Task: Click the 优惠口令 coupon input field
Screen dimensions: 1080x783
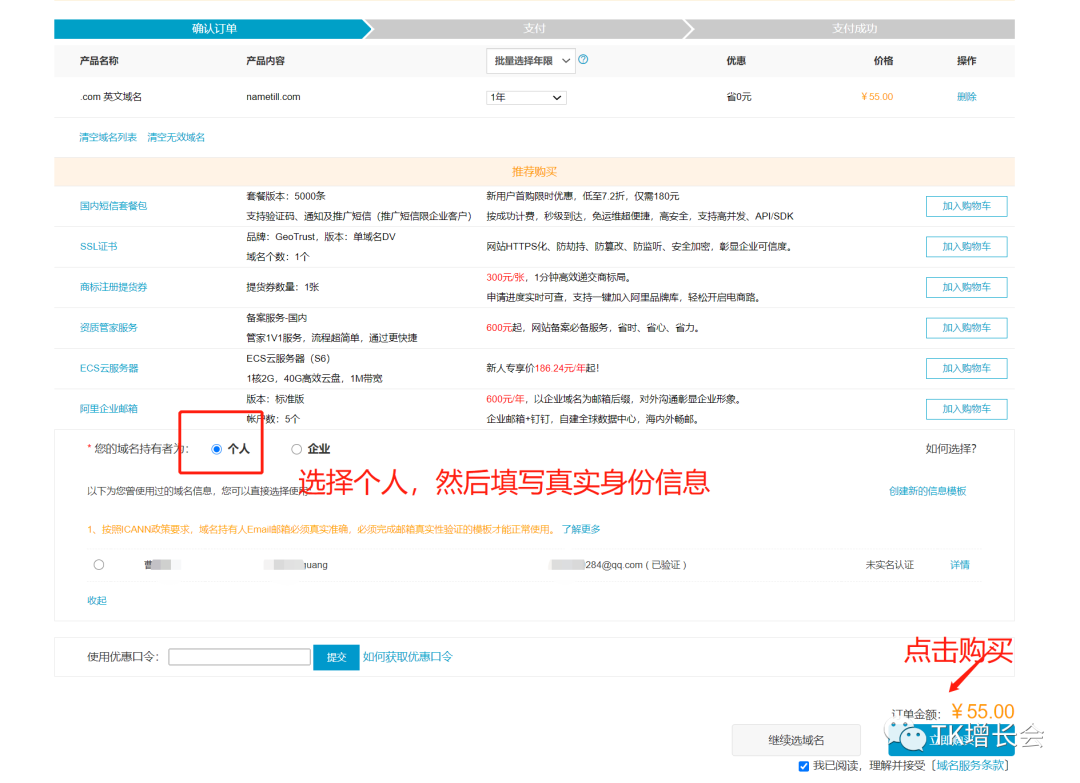Action: pyautogui.click(x=239, y=657)
